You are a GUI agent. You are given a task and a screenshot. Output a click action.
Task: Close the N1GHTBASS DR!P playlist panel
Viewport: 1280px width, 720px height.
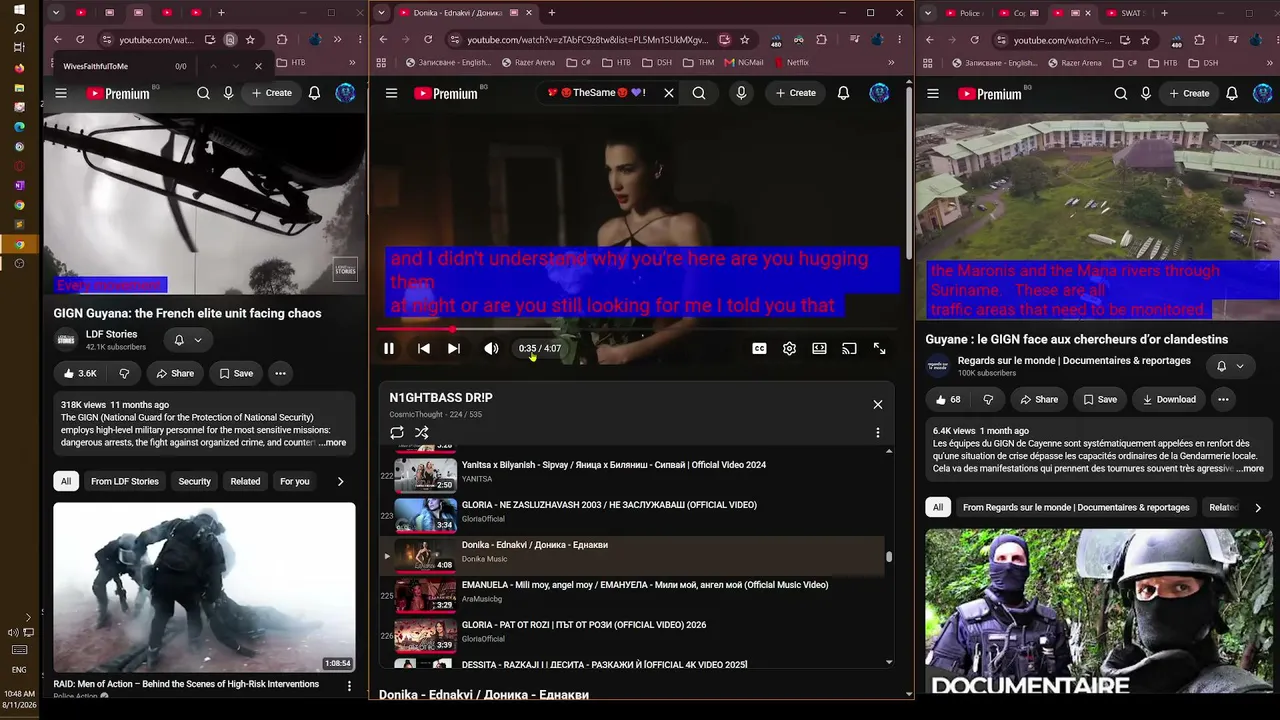point(878,404)
